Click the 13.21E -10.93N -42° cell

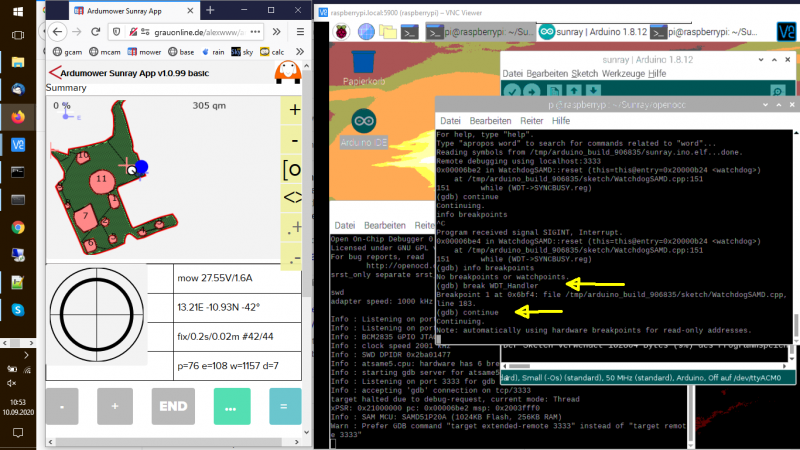coord(237,307)
